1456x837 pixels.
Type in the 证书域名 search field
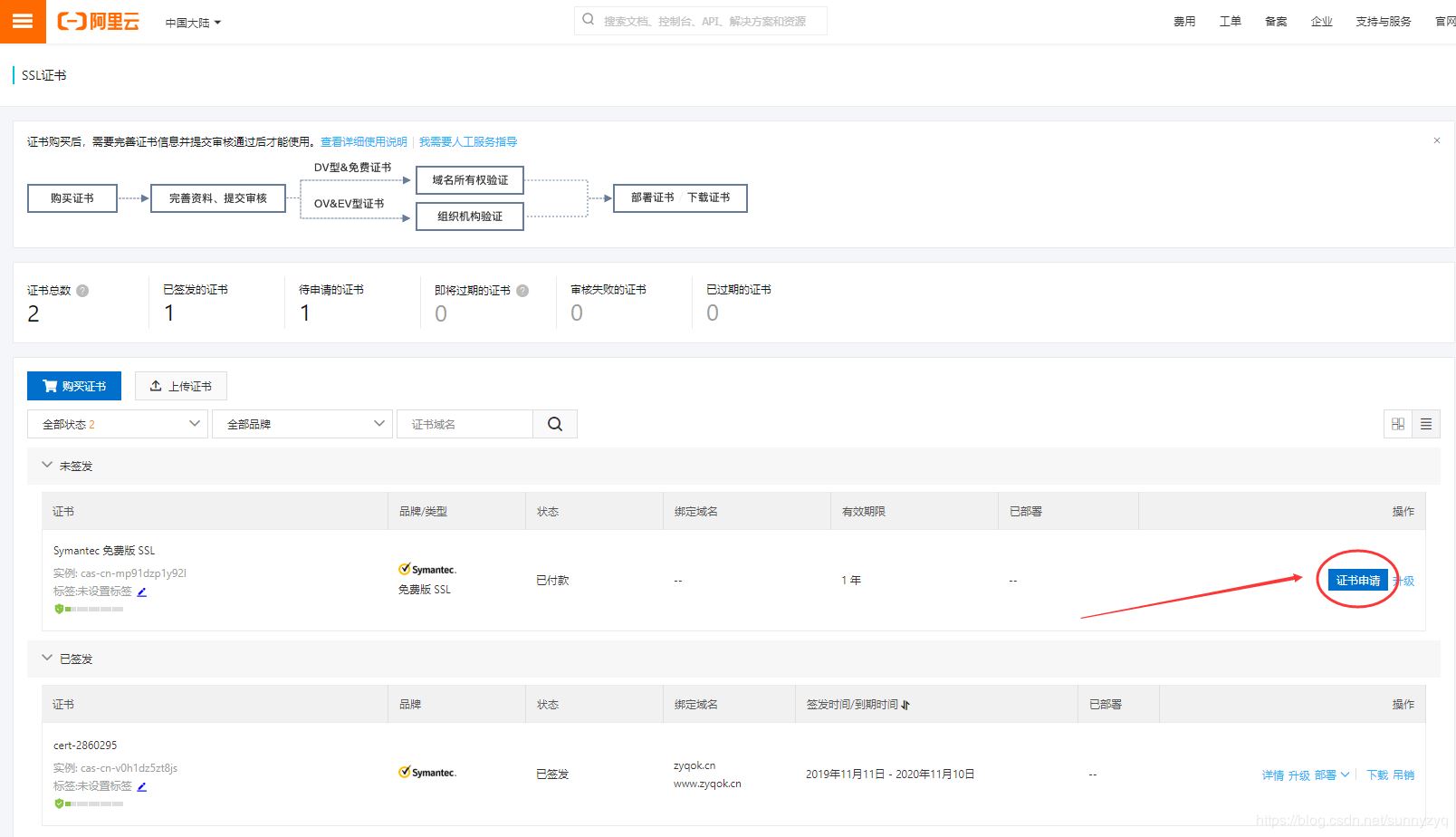(465, 423)
